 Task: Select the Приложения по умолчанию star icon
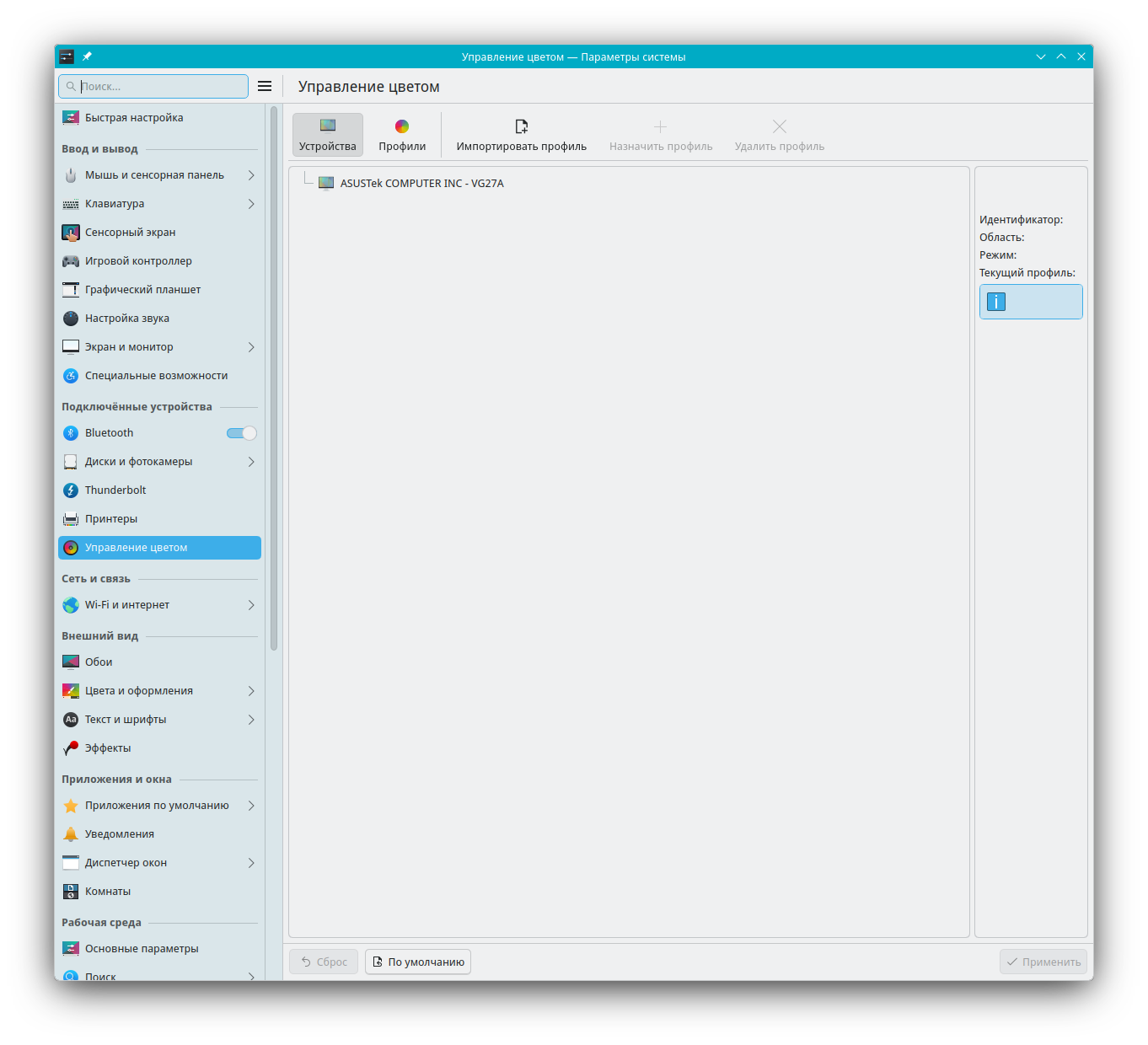[x=71, y=806]
